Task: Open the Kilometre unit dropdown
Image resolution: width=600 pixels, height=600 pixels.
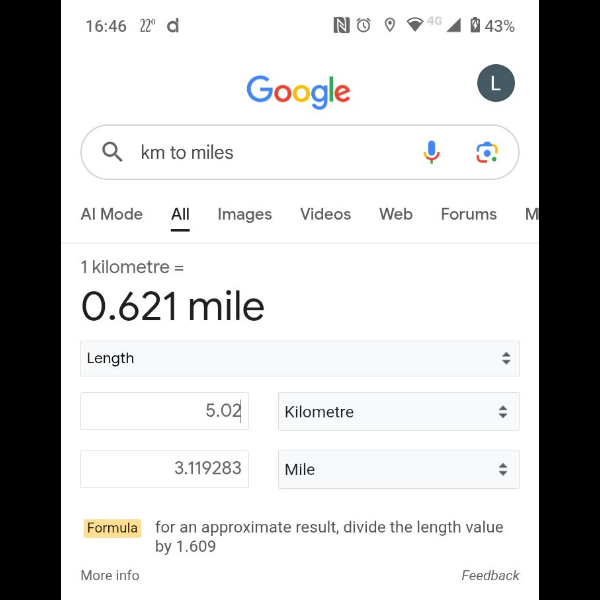Action: (x=398, y=411)
